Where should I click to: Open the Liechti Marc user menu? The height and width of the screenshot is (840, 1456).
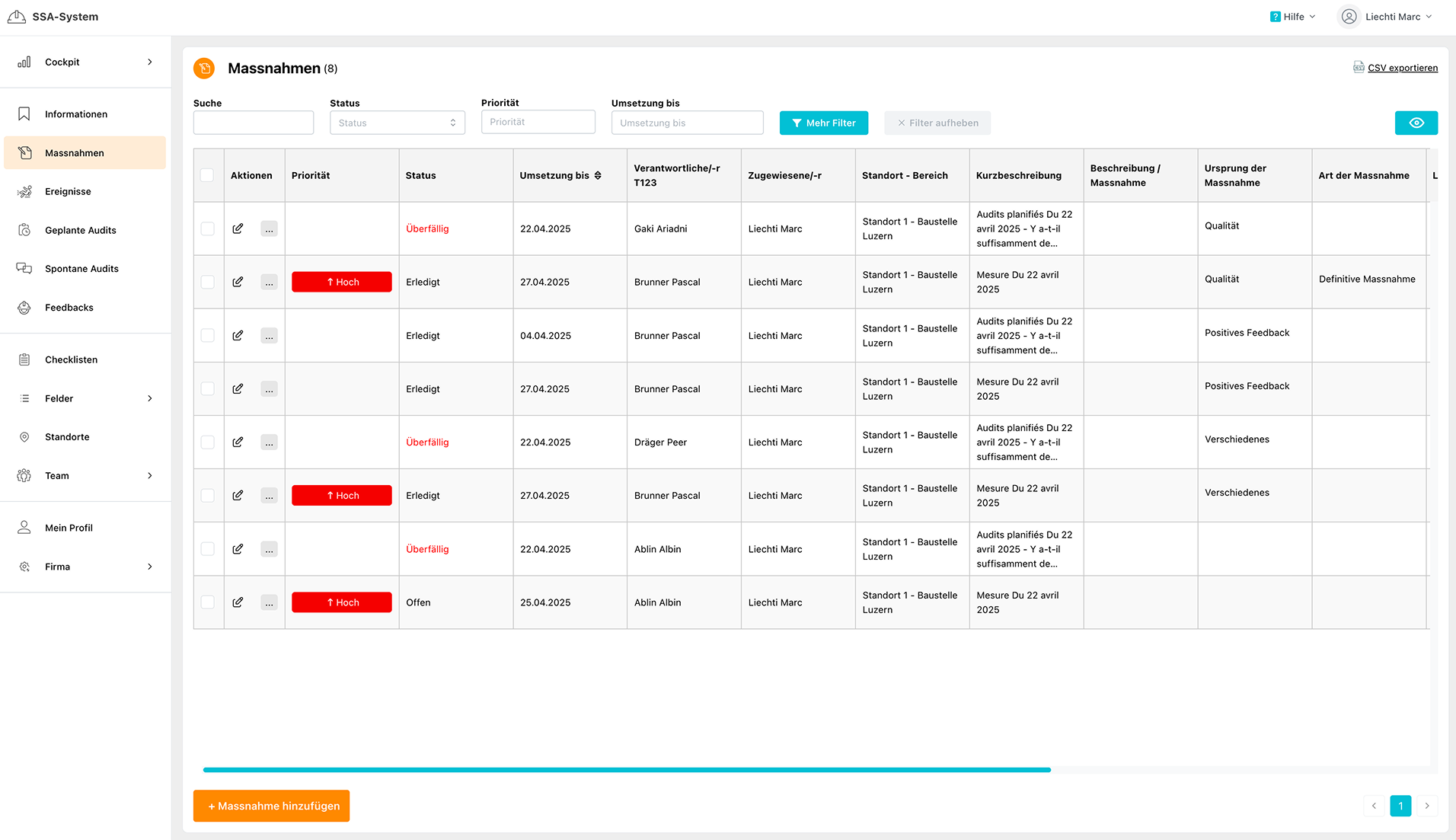pos(1386,17)
